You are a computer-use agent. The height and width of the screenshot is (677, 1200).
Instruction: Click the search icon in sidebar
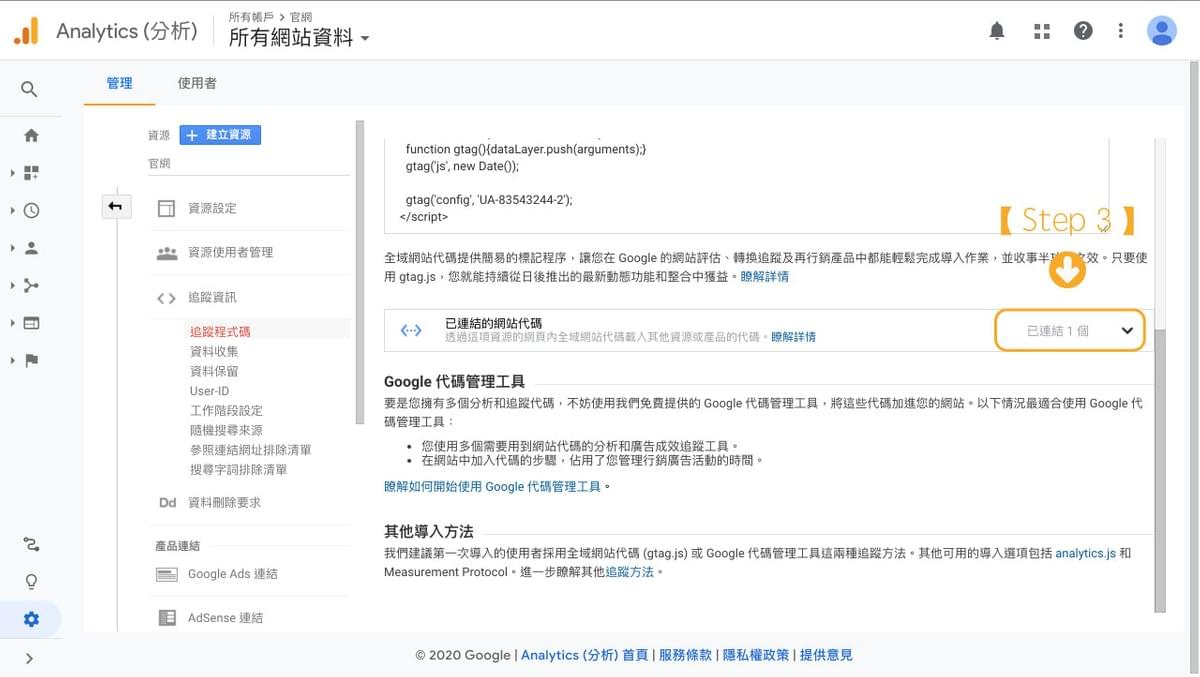(30, 90)
